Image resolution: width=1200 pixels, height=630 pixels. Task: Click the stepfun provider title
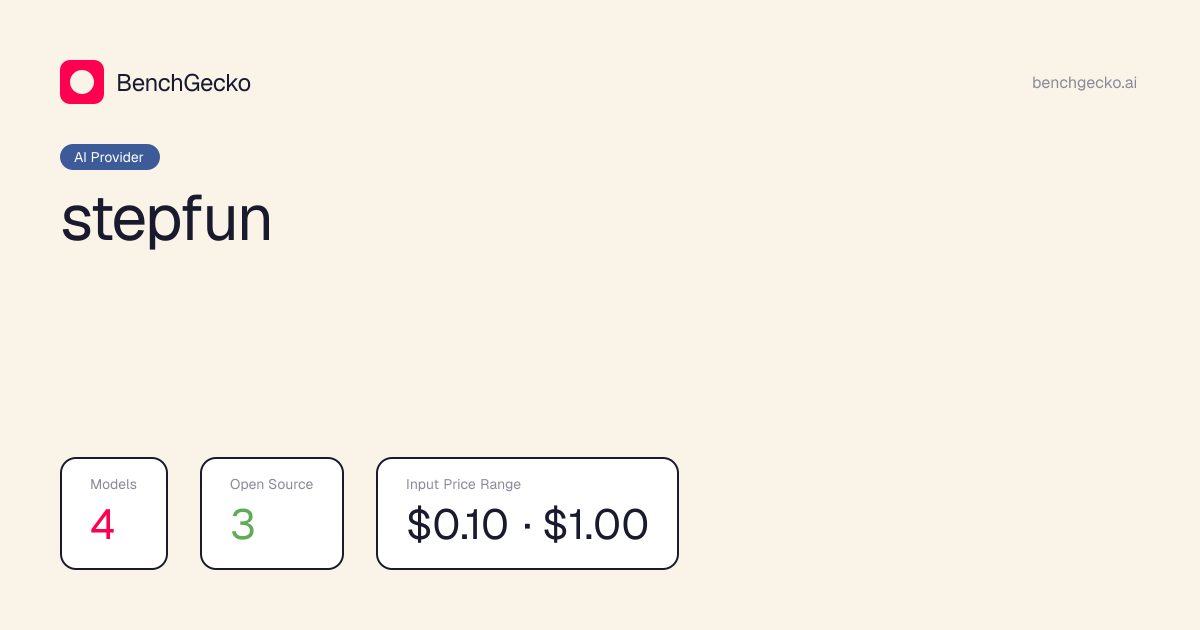click(166, 220)
